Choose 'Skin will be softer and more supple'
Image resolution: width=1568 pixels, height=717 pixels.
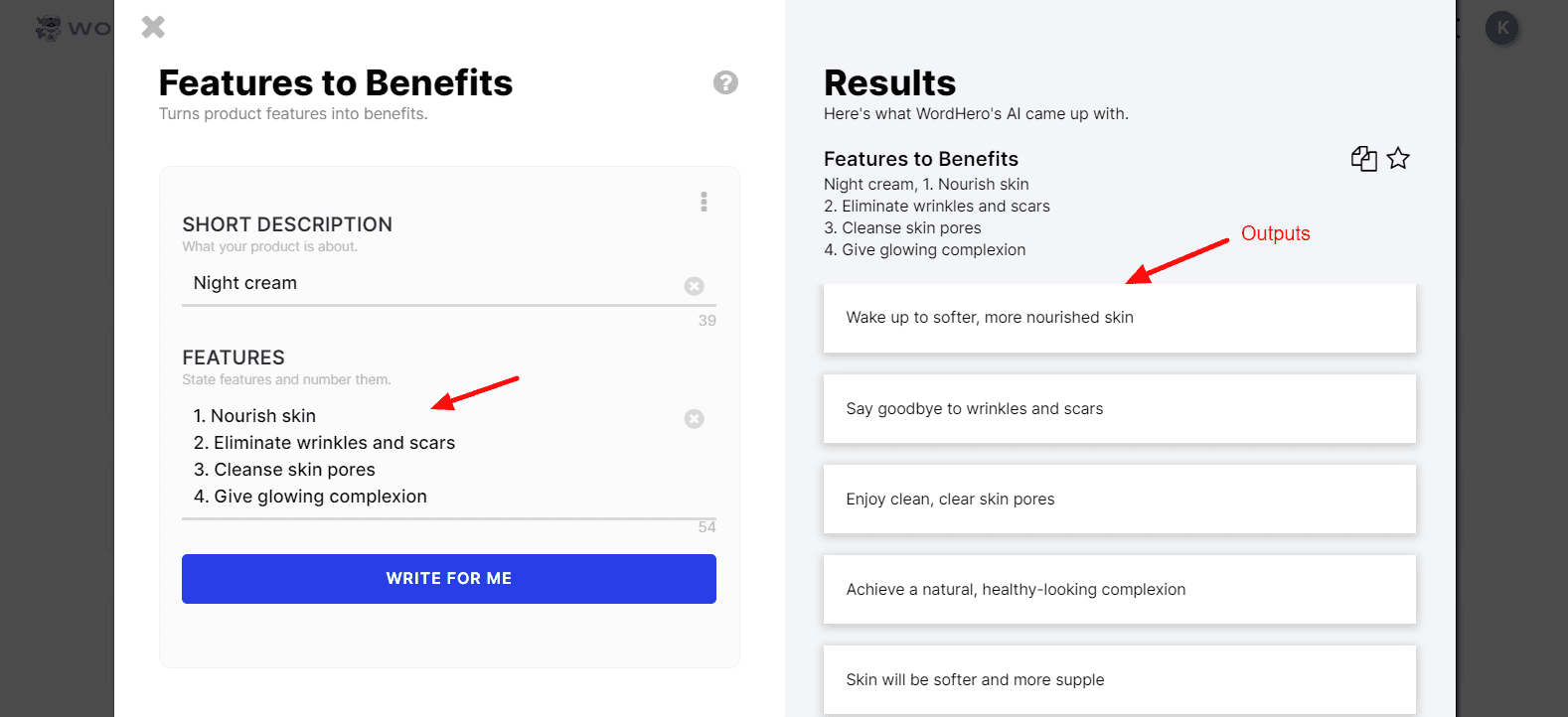(x=1120, y=680)
